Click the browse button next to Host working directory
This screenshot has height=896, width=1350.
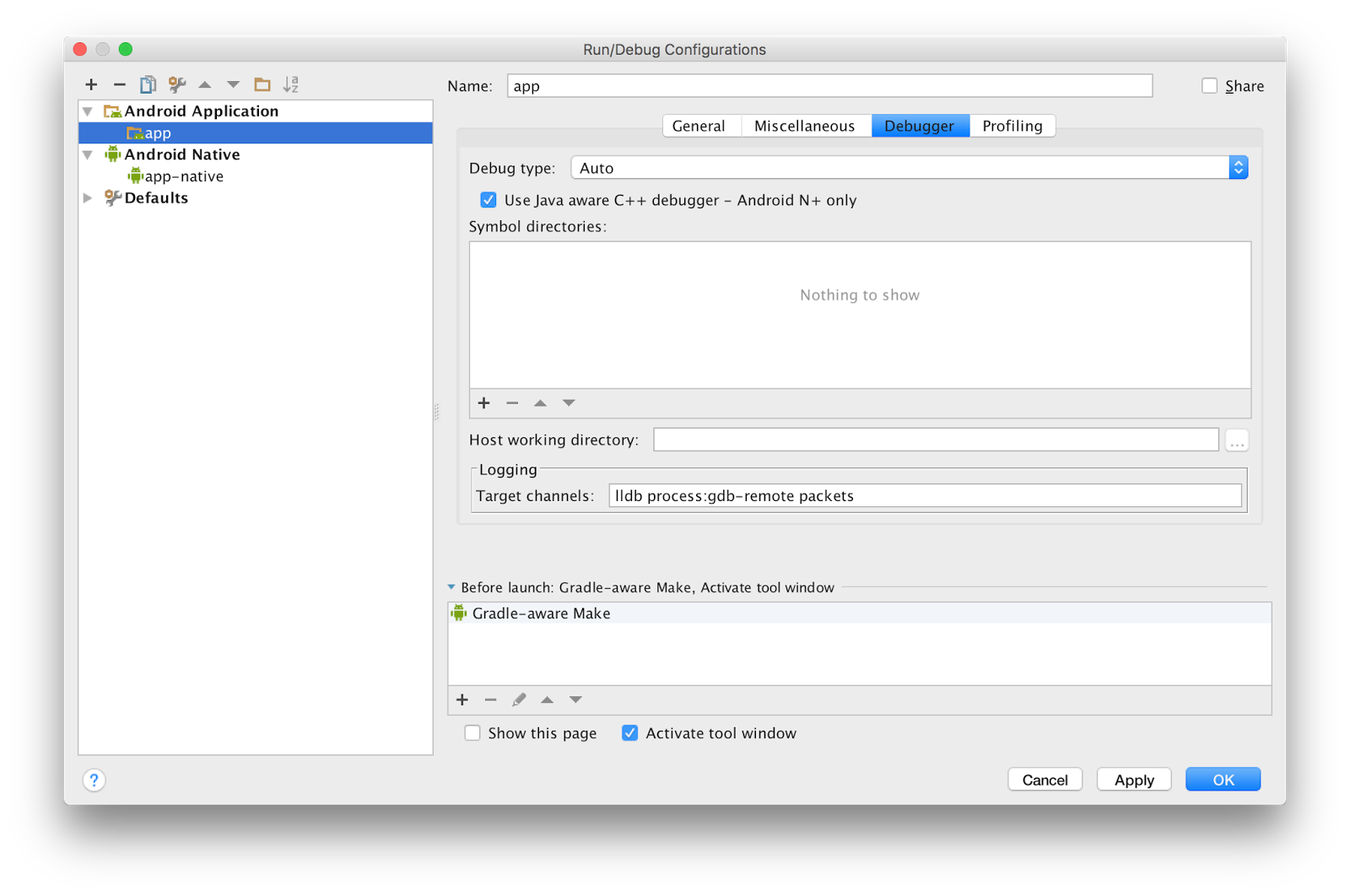pyautogui.click(x=1236, y=440)
